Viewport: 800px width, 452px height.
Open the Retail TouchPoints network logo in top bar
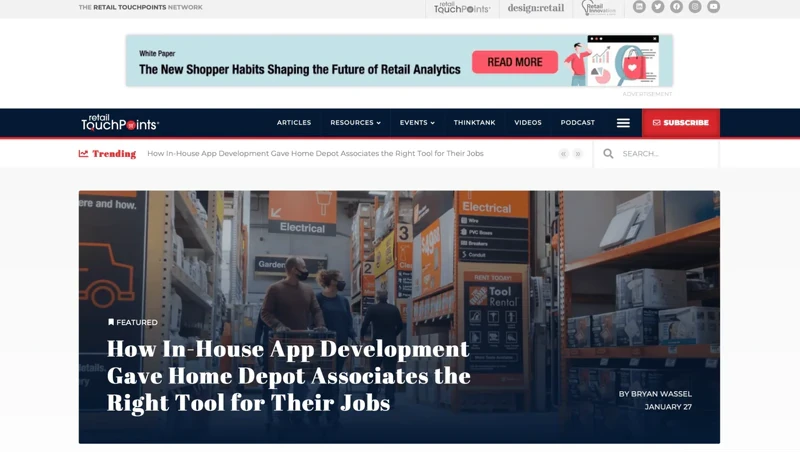coord(462,8)
